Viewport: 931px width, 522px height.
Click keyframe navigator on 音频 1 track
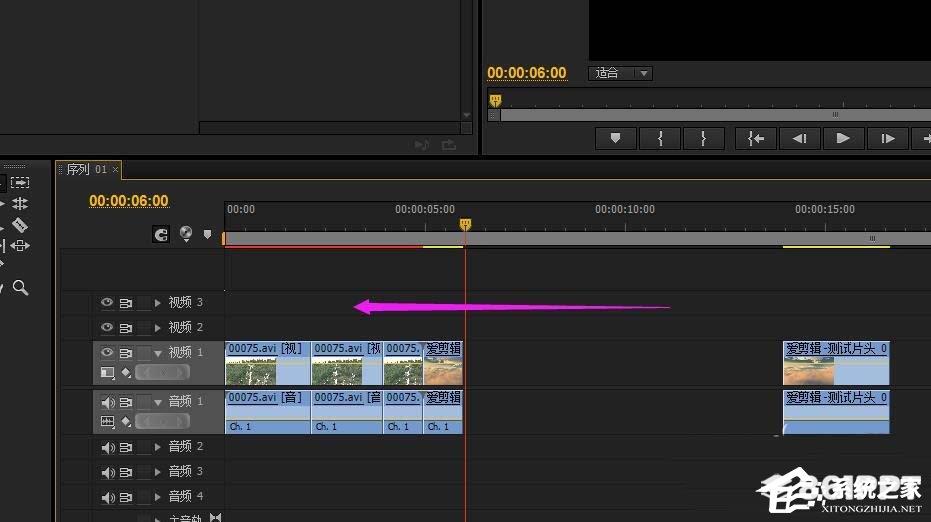[x=163, y=421]
